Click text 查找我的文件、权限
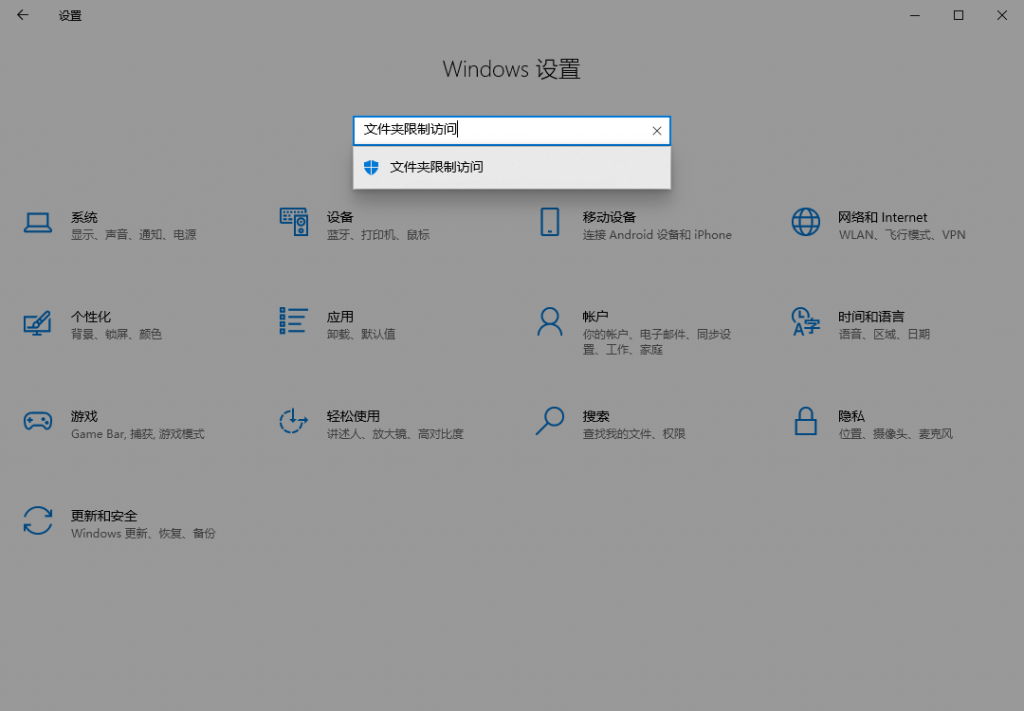1024x711 pixels. (x=634, y=434)
